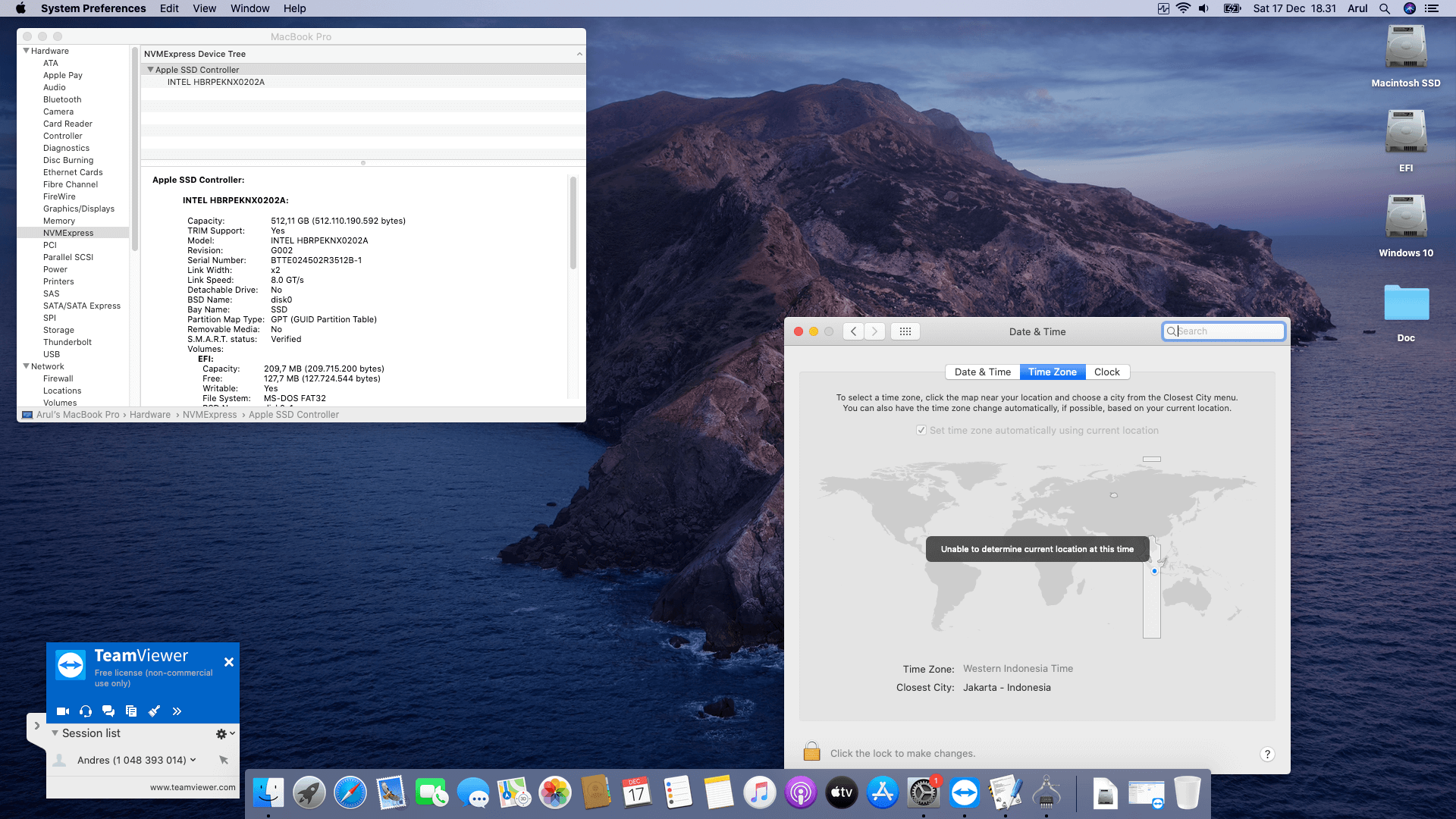This screenshot has height=819, width=1456.
Task: Click the TeamViewer whiteboard brush icon
Action: click(154, 711)
